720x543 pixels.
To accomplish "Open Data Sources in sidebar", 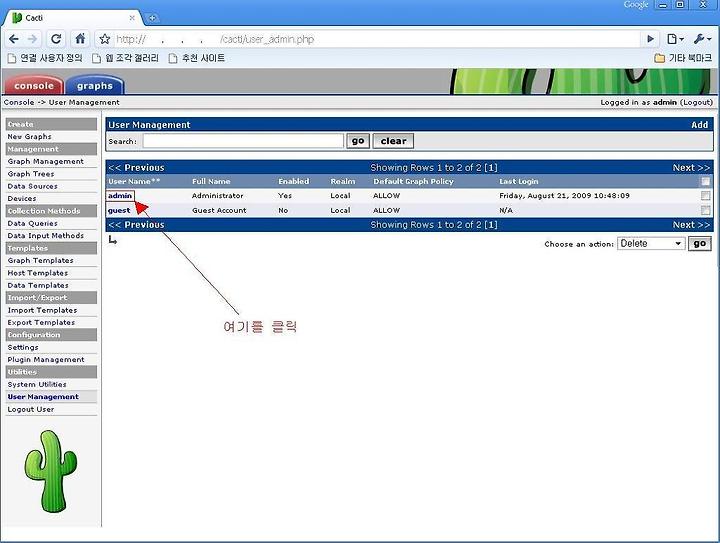I will [x=32, y=186].
